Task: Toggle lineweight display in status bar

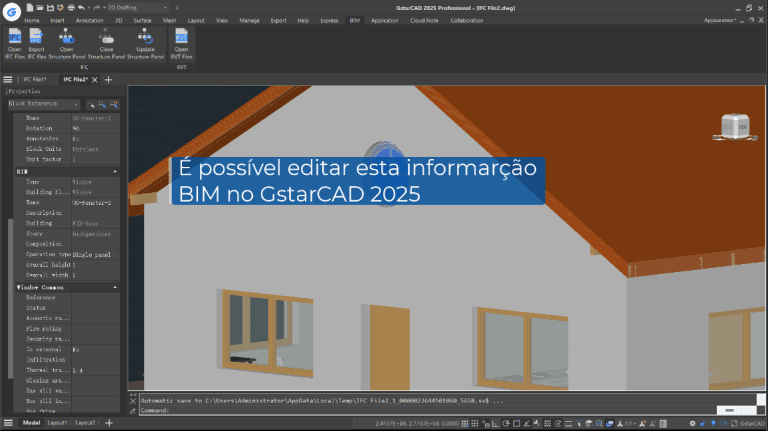Action: coord(569,424)
